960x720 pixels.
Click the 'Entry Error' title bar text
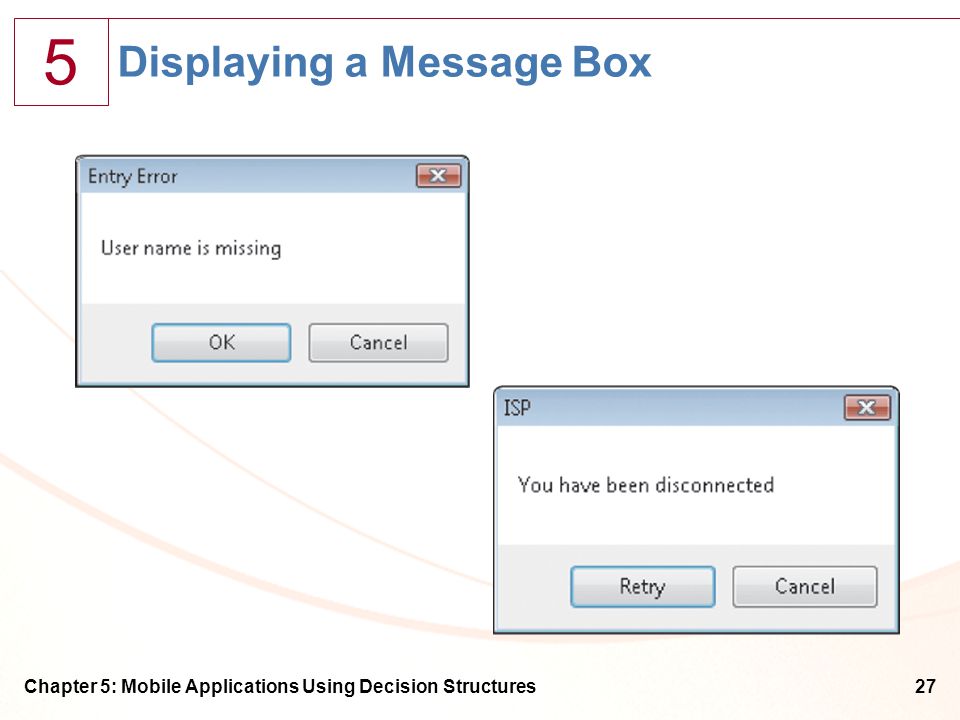tap(132, 176)
